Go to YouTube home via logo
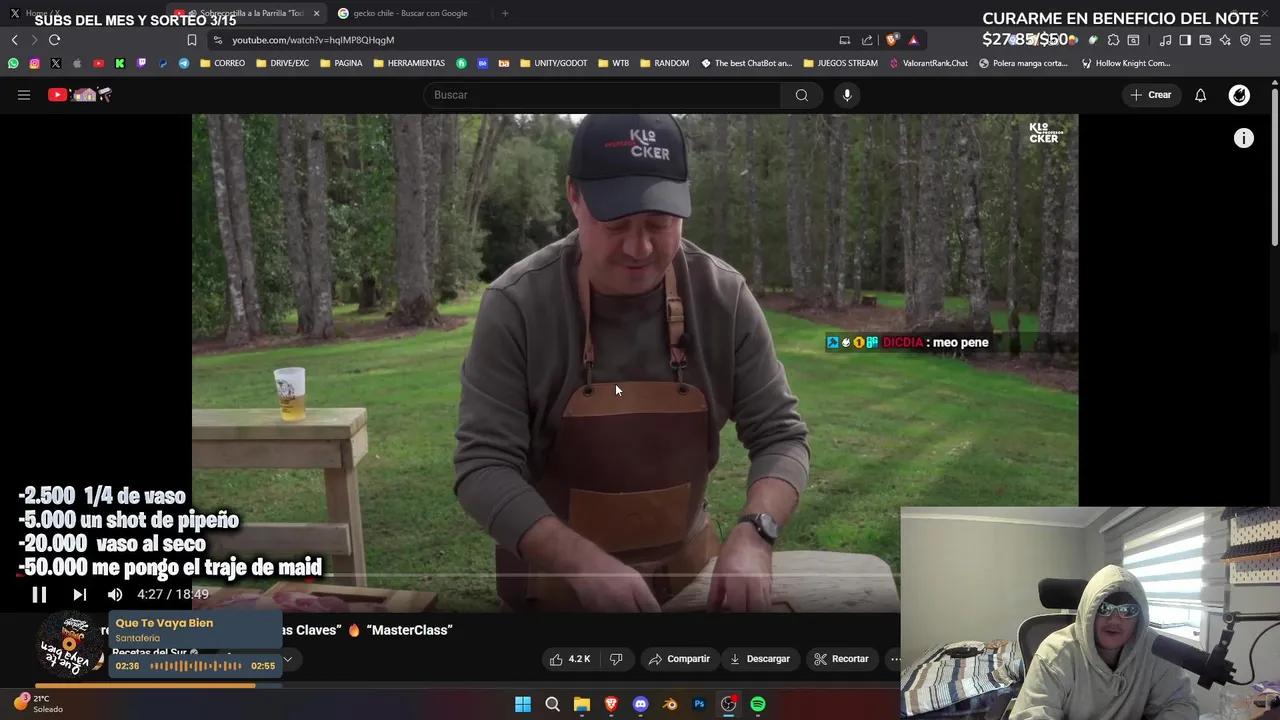This screenshot has width=1280, height=720. [80, 95]
